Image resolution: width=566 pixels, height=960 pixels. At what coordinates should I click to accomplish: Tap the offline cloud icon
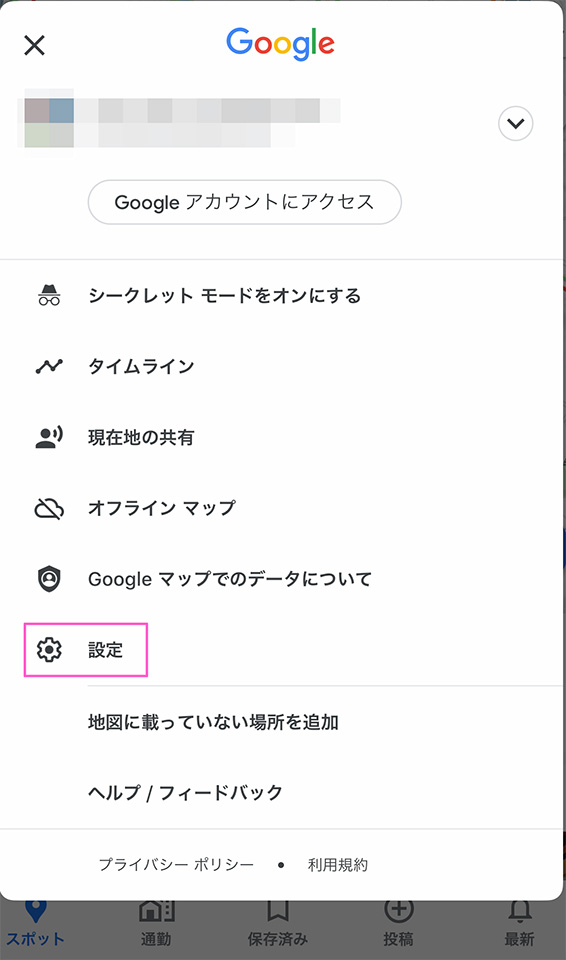[49, 508]
